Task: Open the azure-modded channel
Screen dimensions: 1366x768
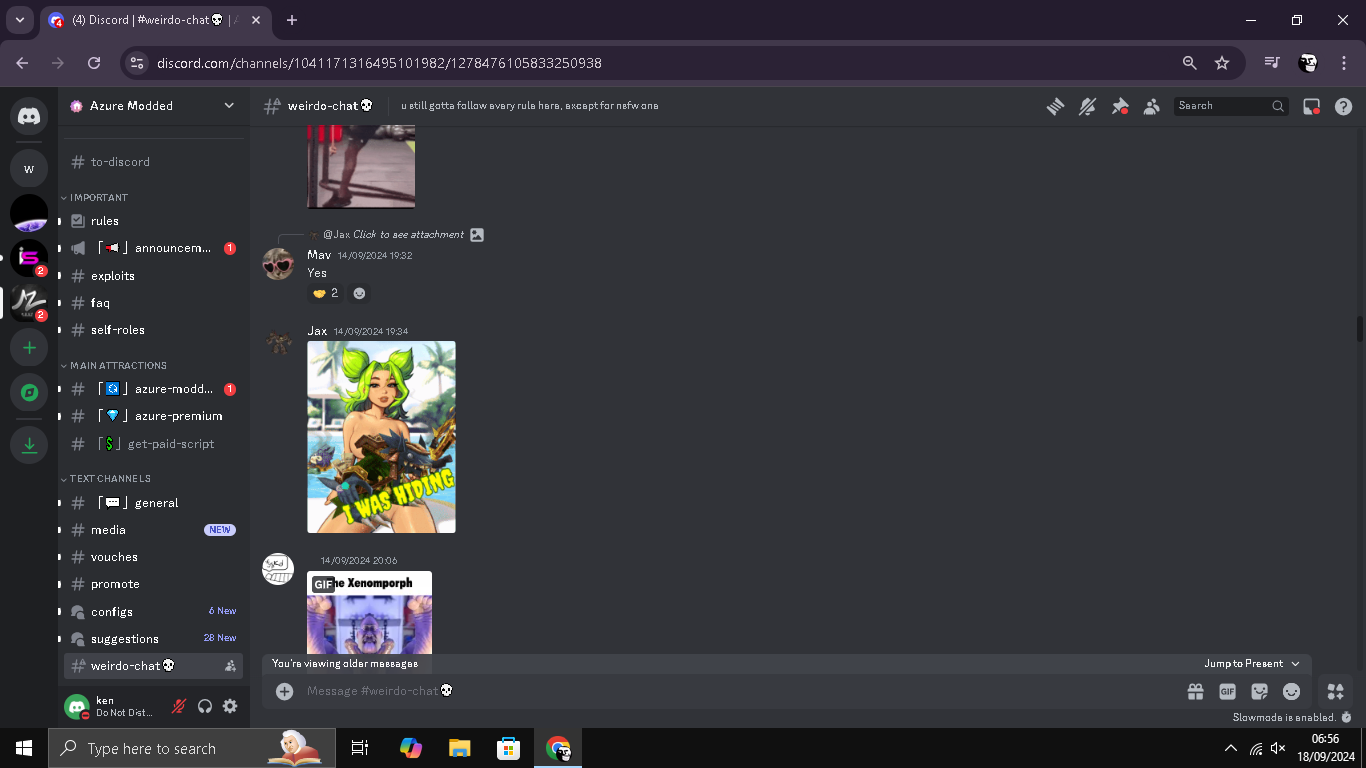Action: tap(154, 389)
